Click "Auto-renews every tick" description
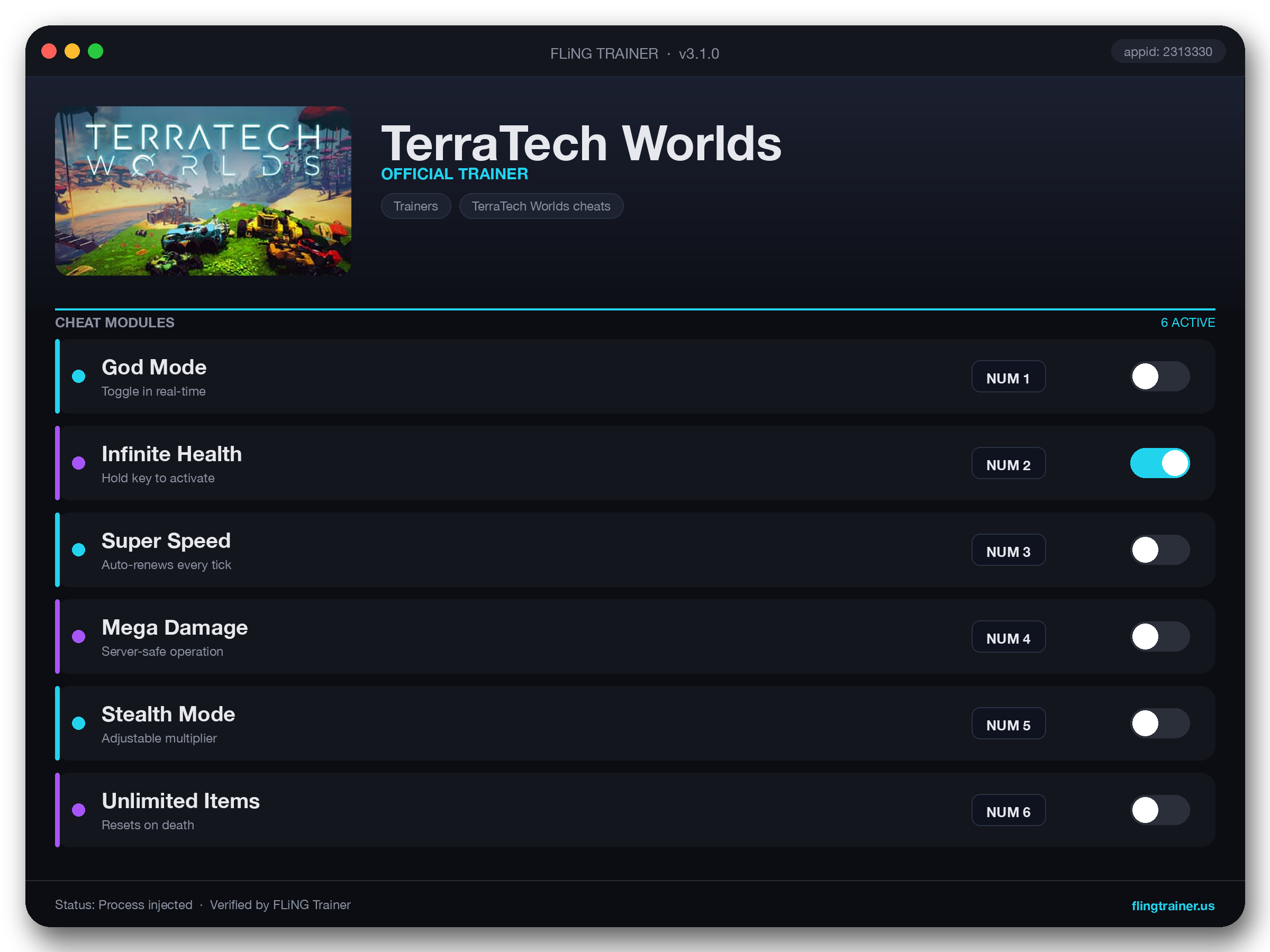Image resolution: width=1270 pixels, height=952 pixels. 167,565
